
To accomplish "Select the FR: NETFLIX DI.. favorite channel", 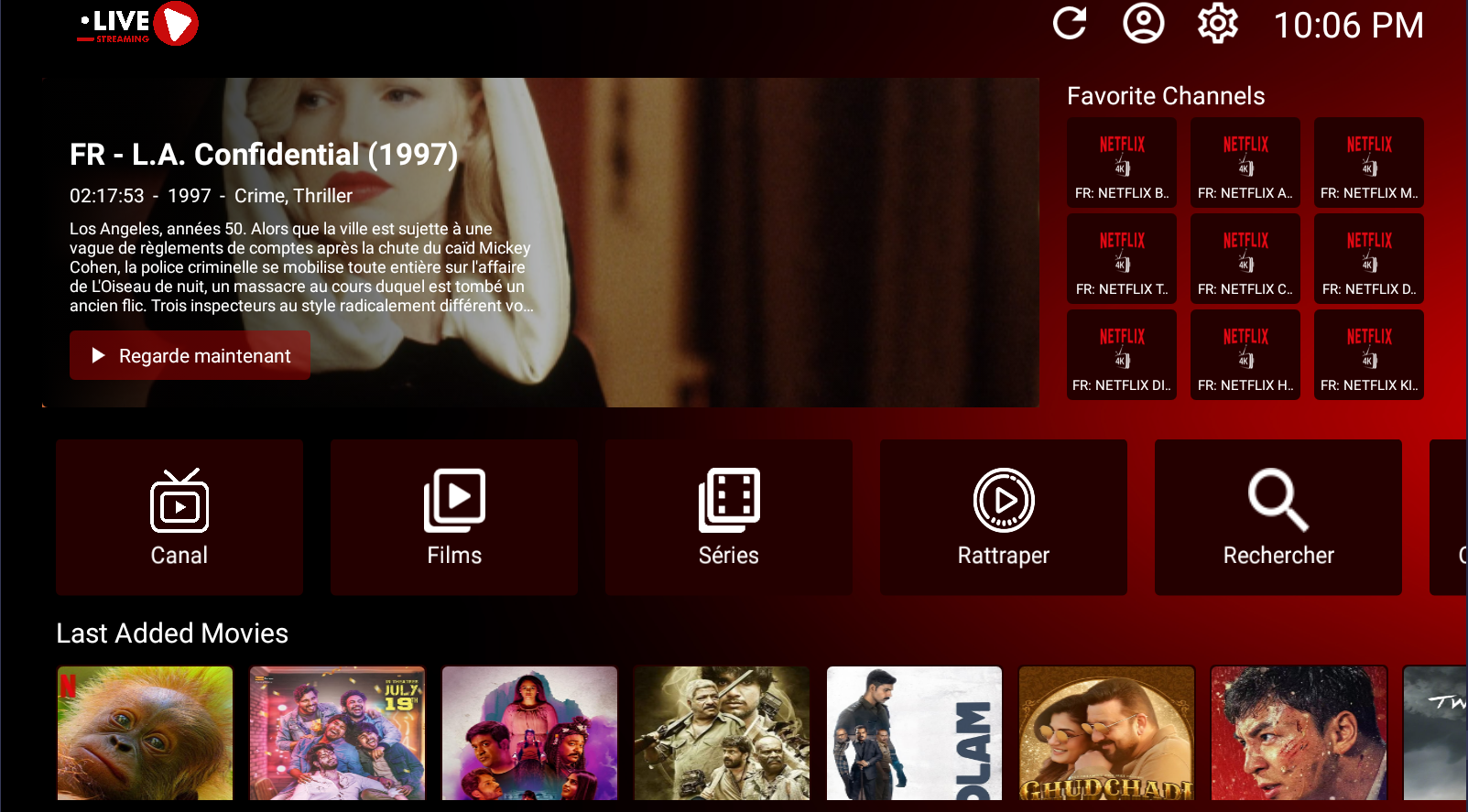I will point(1122,354).
